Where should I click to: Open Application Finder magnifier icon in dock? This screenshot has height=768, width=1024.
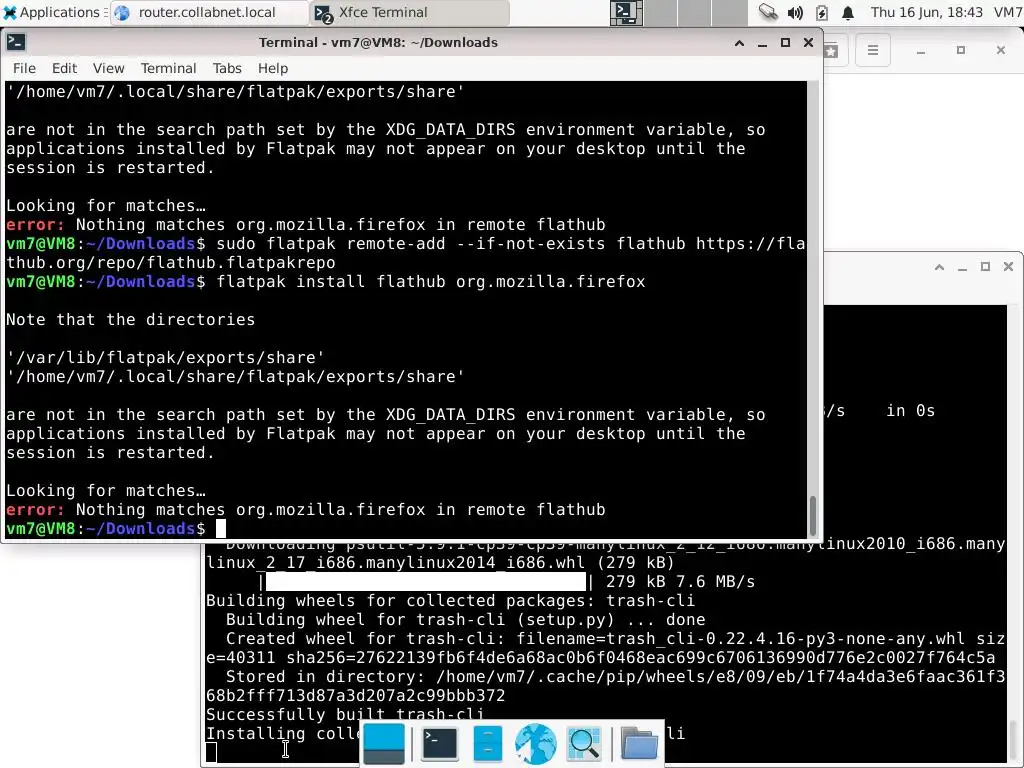(584, 744)
